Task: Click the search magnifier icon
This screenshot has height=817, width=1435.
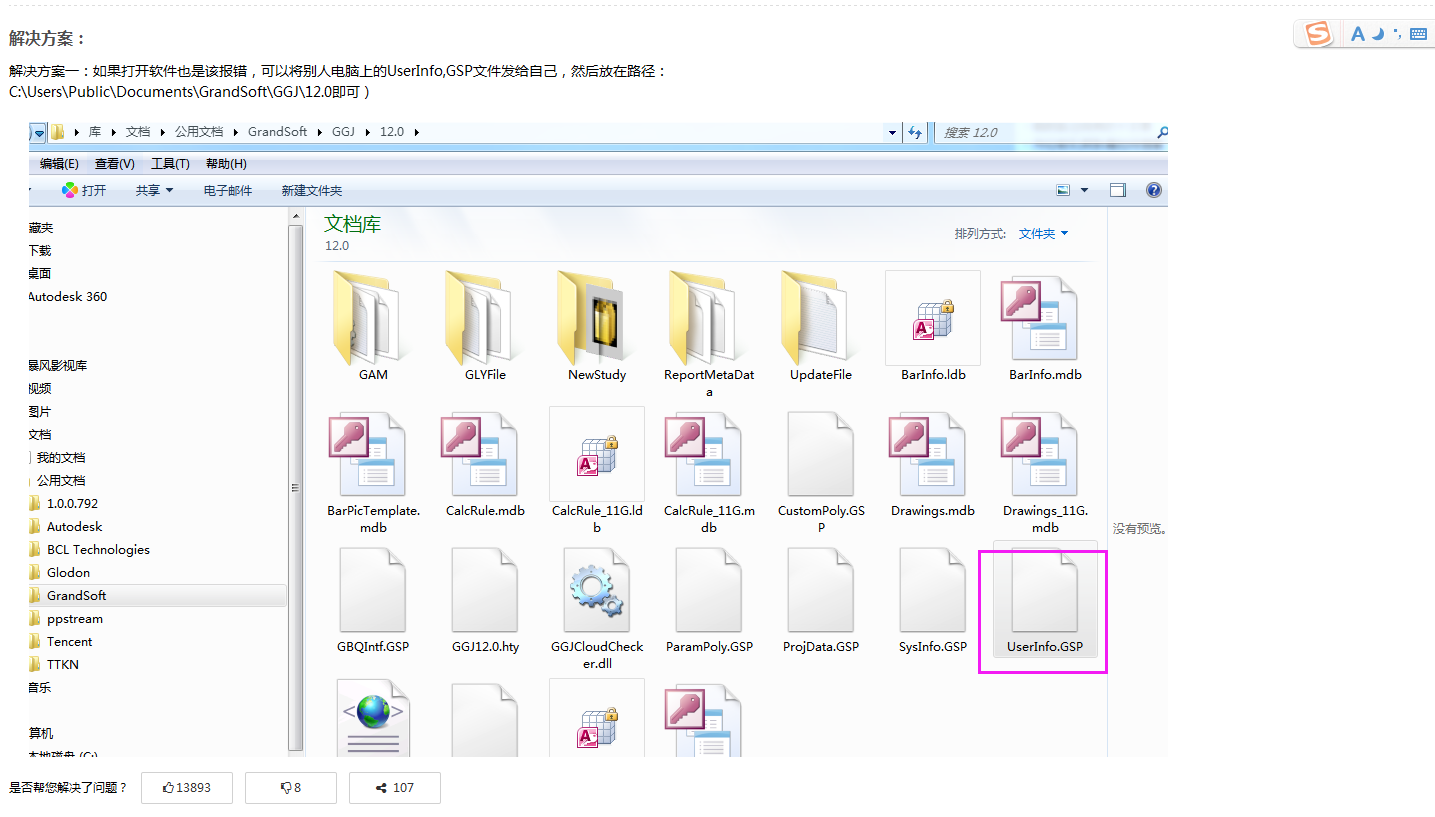Action: click(x=1162, y=132)
